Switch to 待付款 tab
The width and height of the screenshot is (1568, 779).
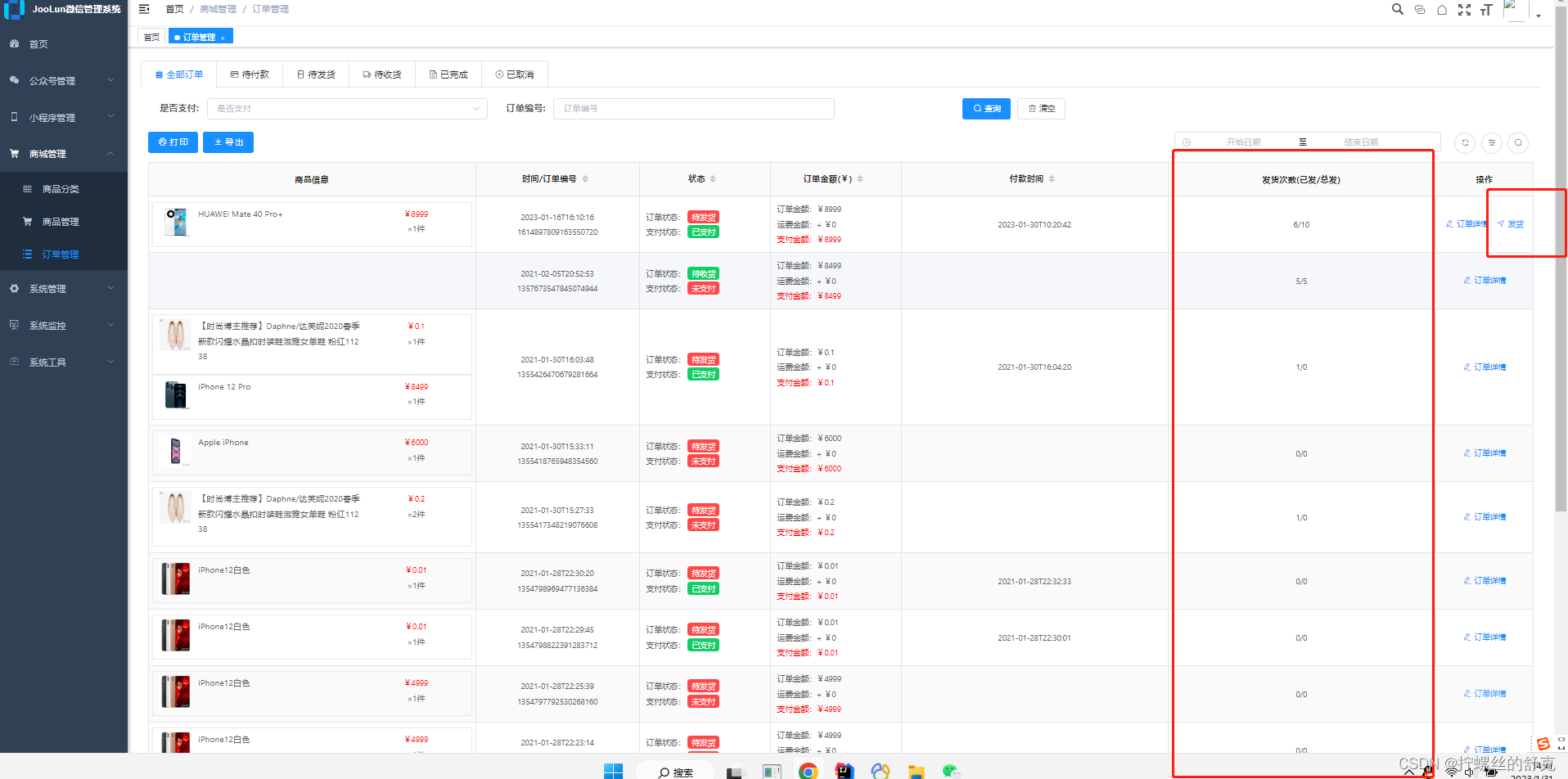(x=250, y=74)
